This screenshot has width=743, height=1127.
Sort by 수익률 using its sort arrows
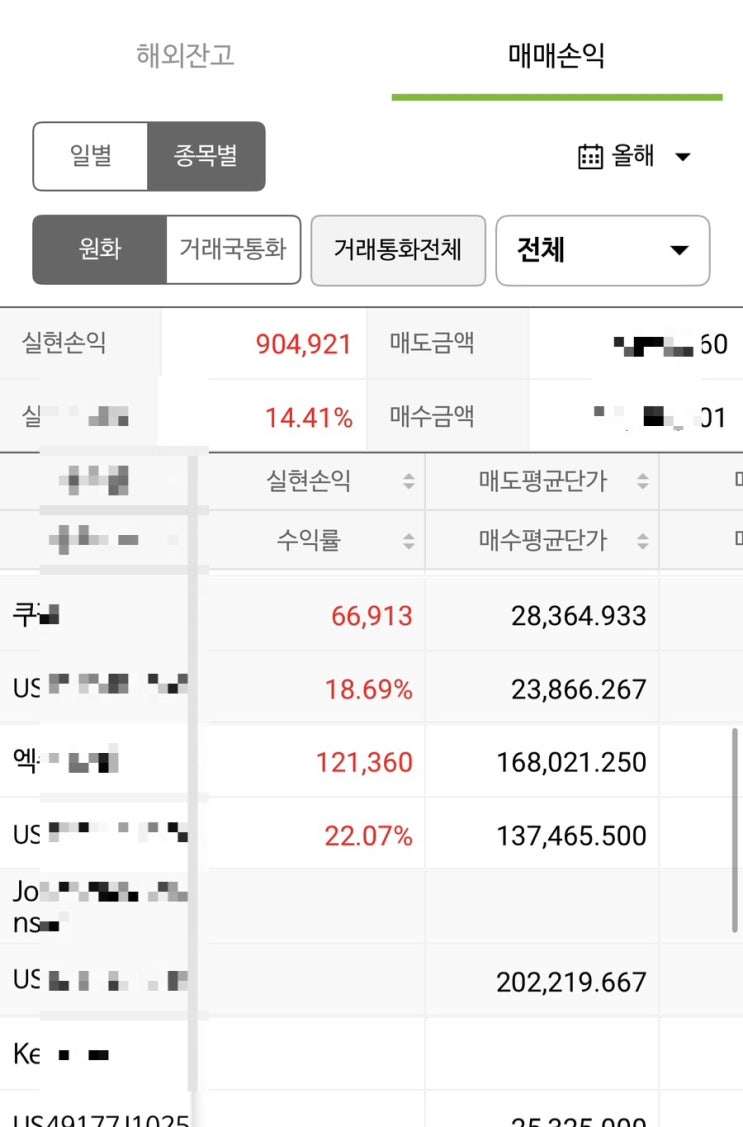coord(408,541)
